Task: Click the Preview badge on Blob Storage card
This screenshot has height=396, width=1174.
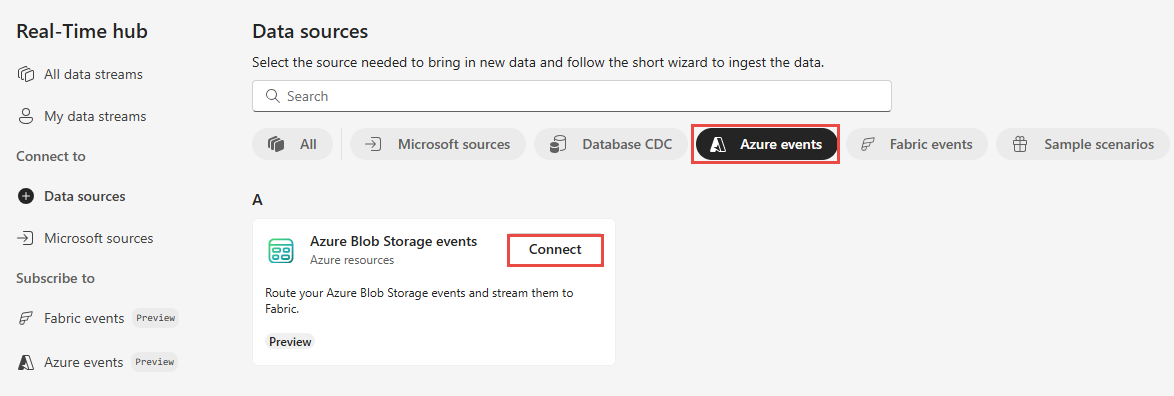Action: click(x=291, y=341)
